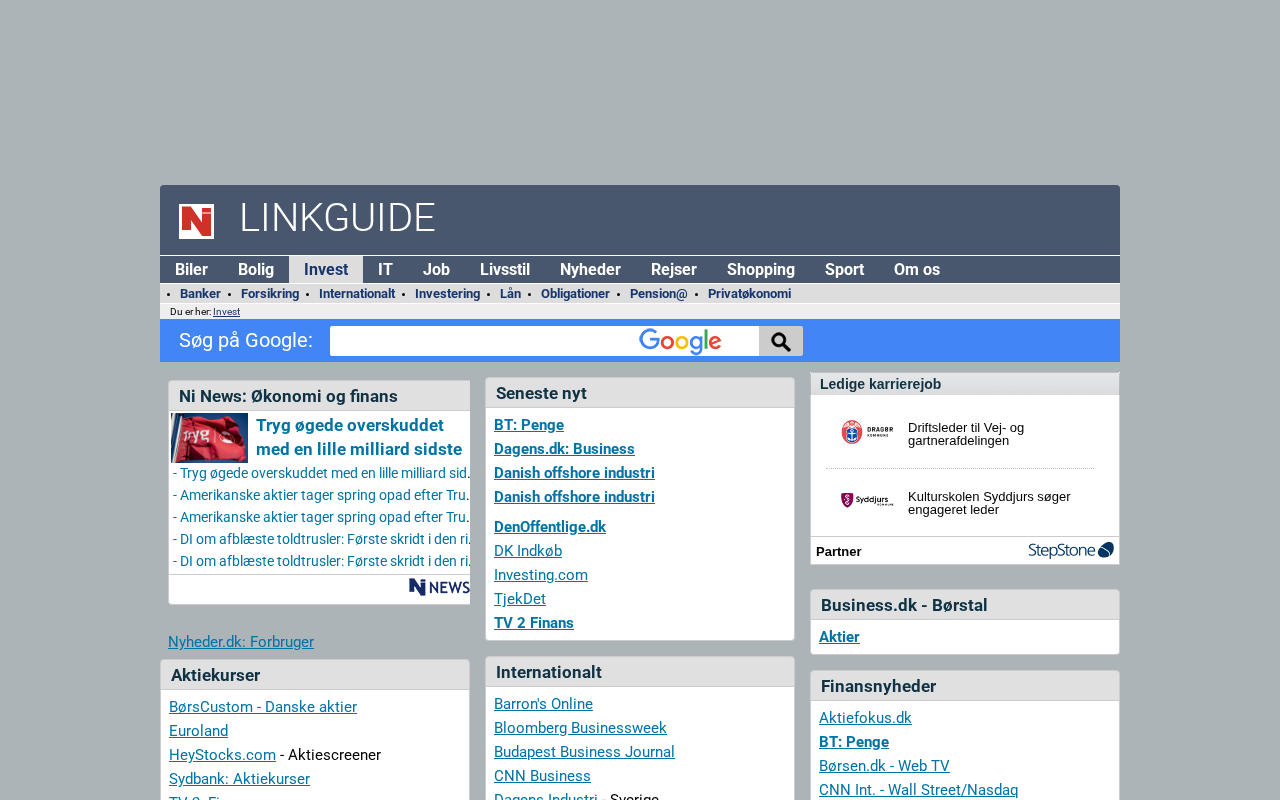Click the Dragør Kommune logo
1280x800 pixels.
pos(867,433)
